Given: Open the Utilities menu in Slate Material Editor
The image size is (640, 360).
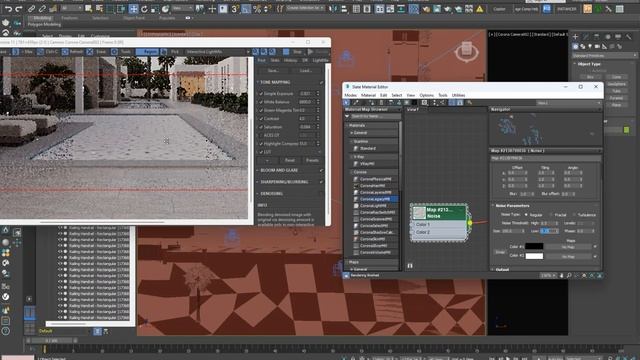Looking at the screenshot, I should 458,95.
